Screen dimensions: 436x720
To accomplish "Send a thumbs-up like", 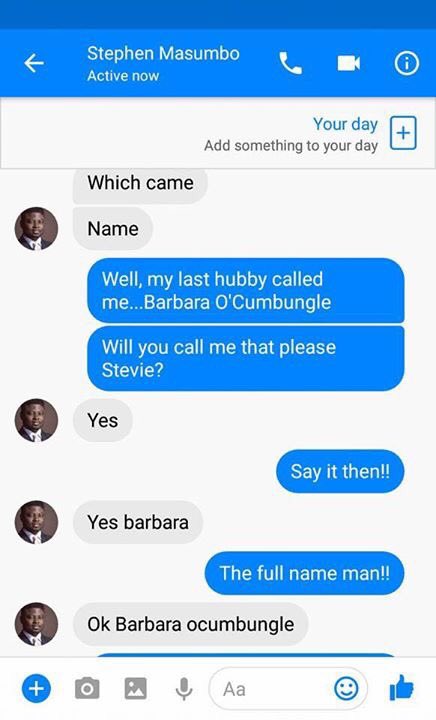I will tap(401, 687).
